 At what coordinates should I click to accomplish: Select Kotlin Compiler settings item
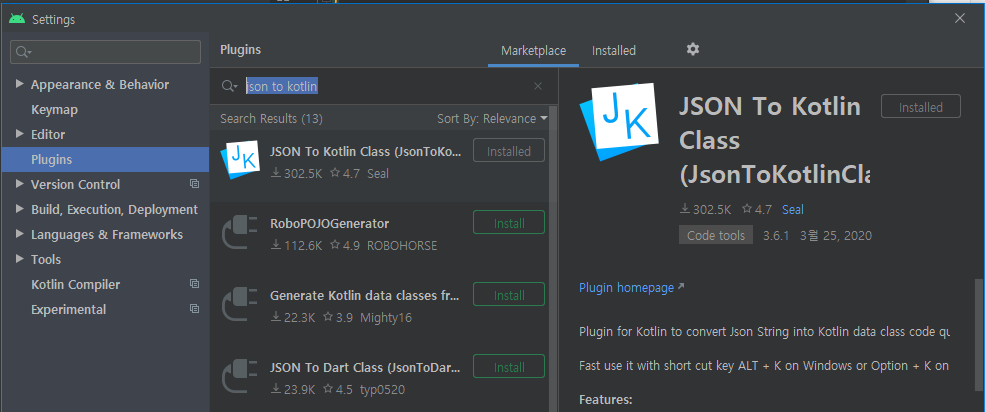pyautogui.click(x=75, y=285)
